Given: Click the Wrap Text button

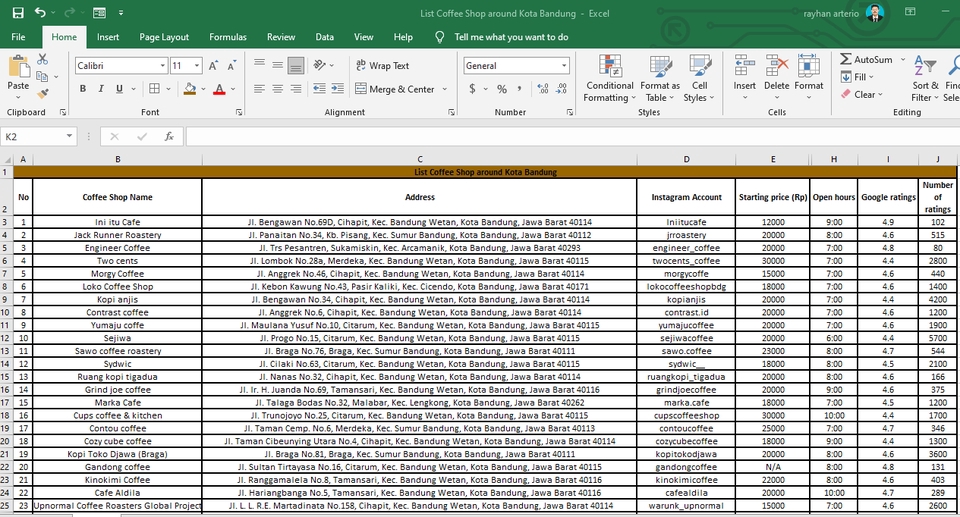Looking at the screenshot, I should pyautogui.click(x=383, y=65).
